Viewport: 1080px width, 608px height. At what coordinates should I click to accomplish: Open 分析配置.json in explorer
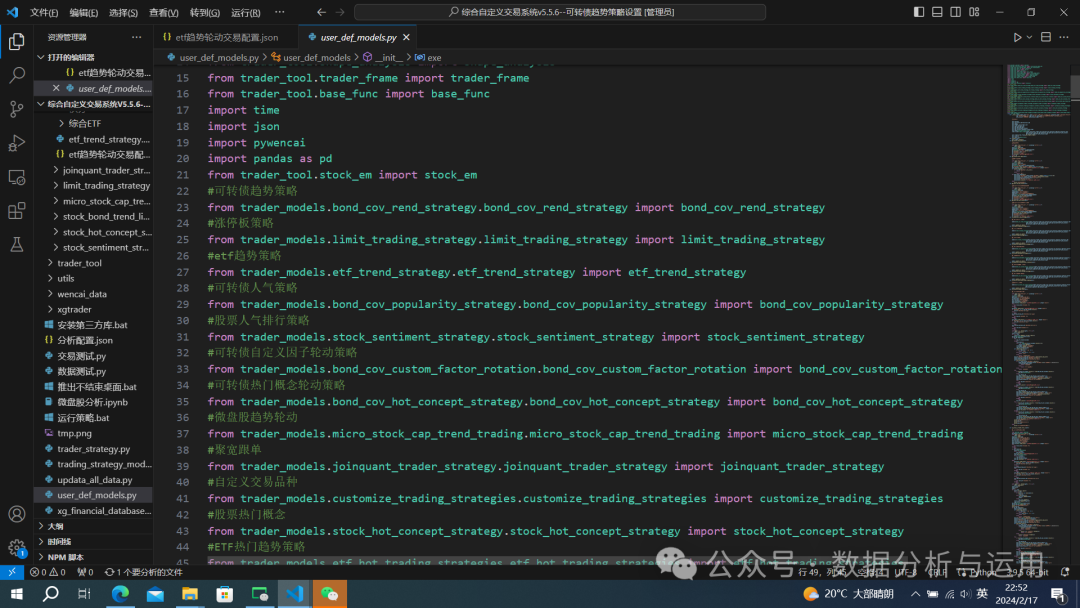click(93, 340)
